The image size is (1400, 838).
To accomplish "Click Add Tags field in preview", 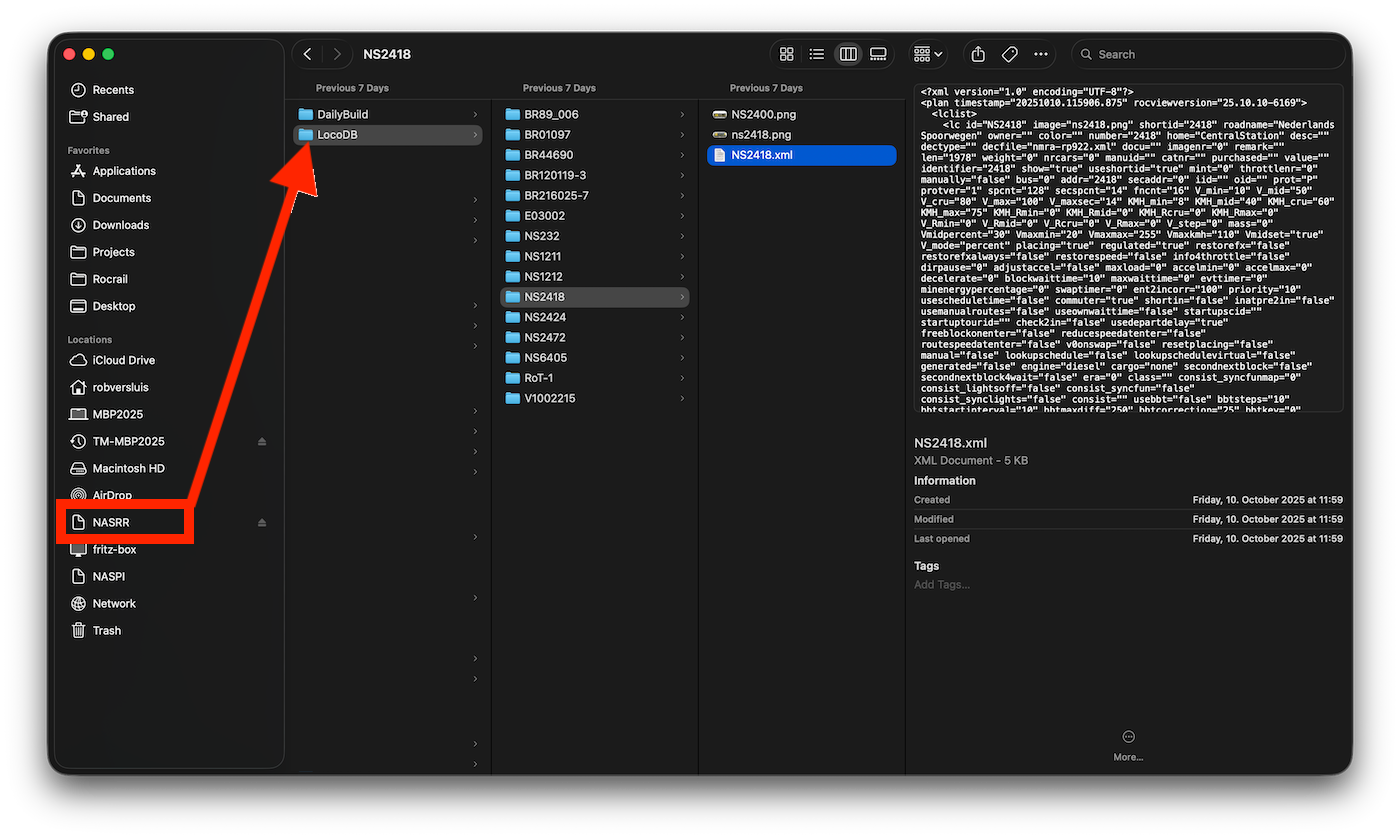I will tap(942, 584).
